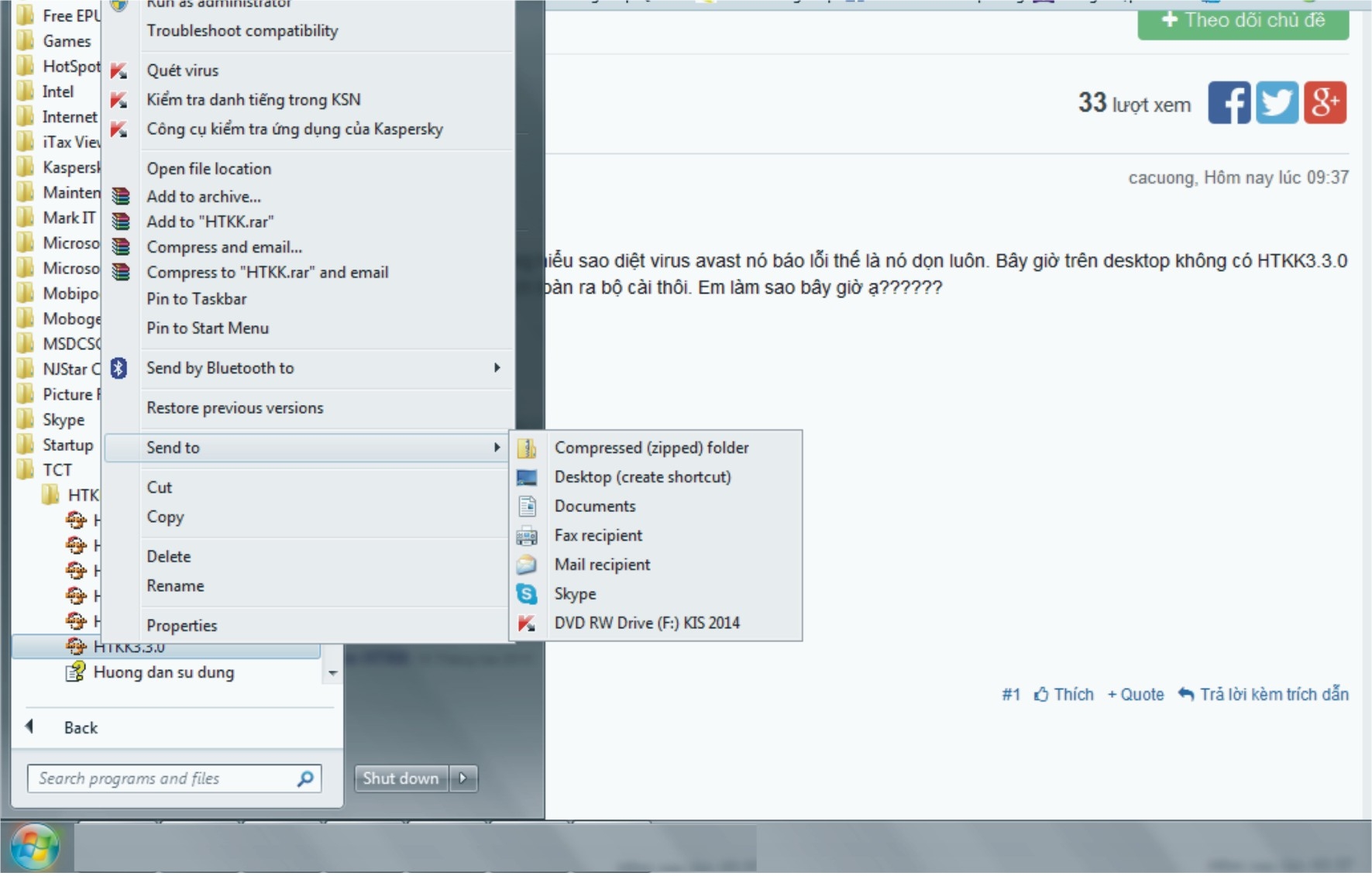
Task: Select Skype in Send to submenu
Action: coord(575,594)
